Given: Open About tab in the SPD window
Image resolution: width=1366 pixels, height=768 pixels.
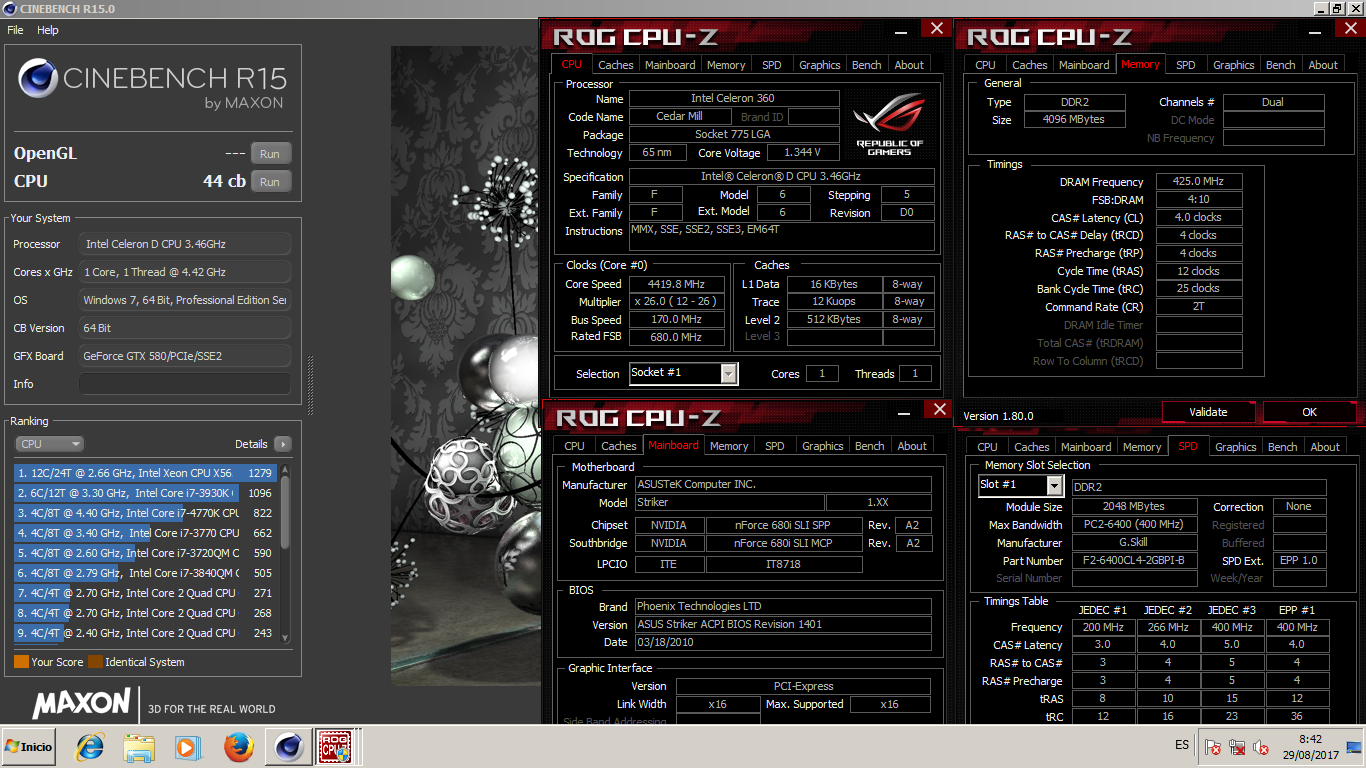Looking at the screenshot, I should [x=1325, y=447].
